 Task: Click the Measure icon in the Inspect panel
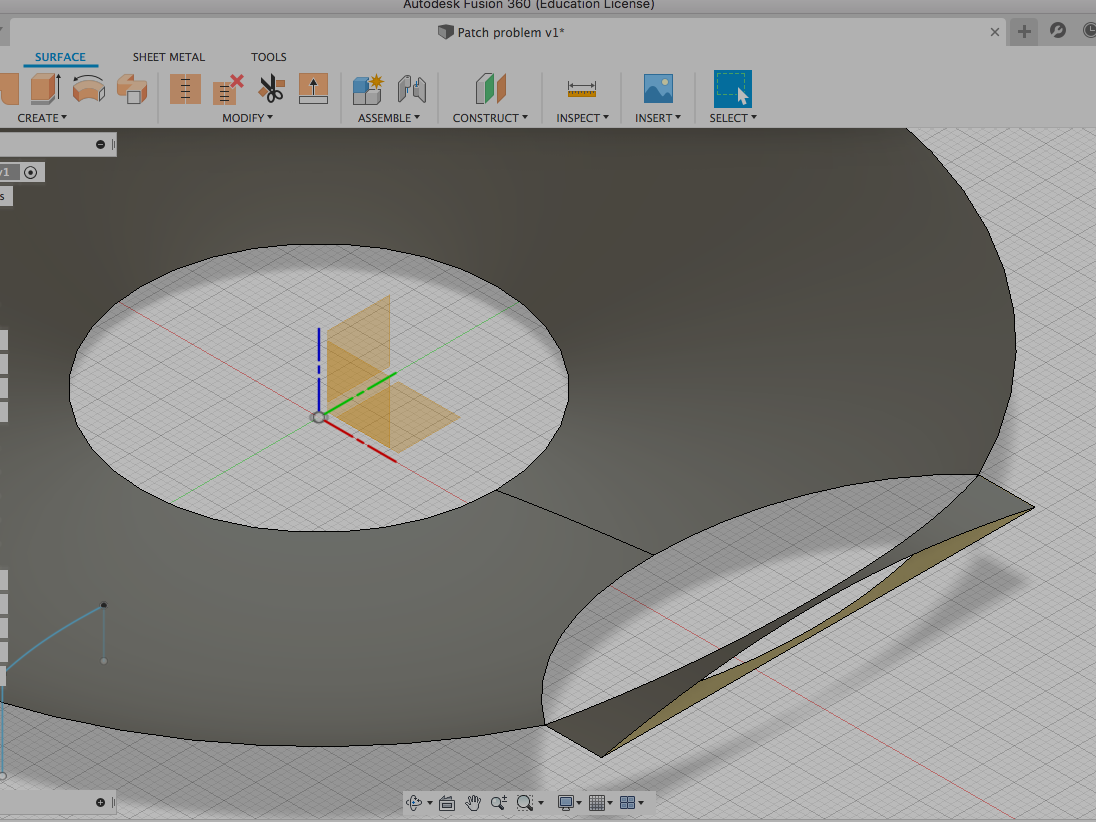pyautogui.click(x=581, y=89)
